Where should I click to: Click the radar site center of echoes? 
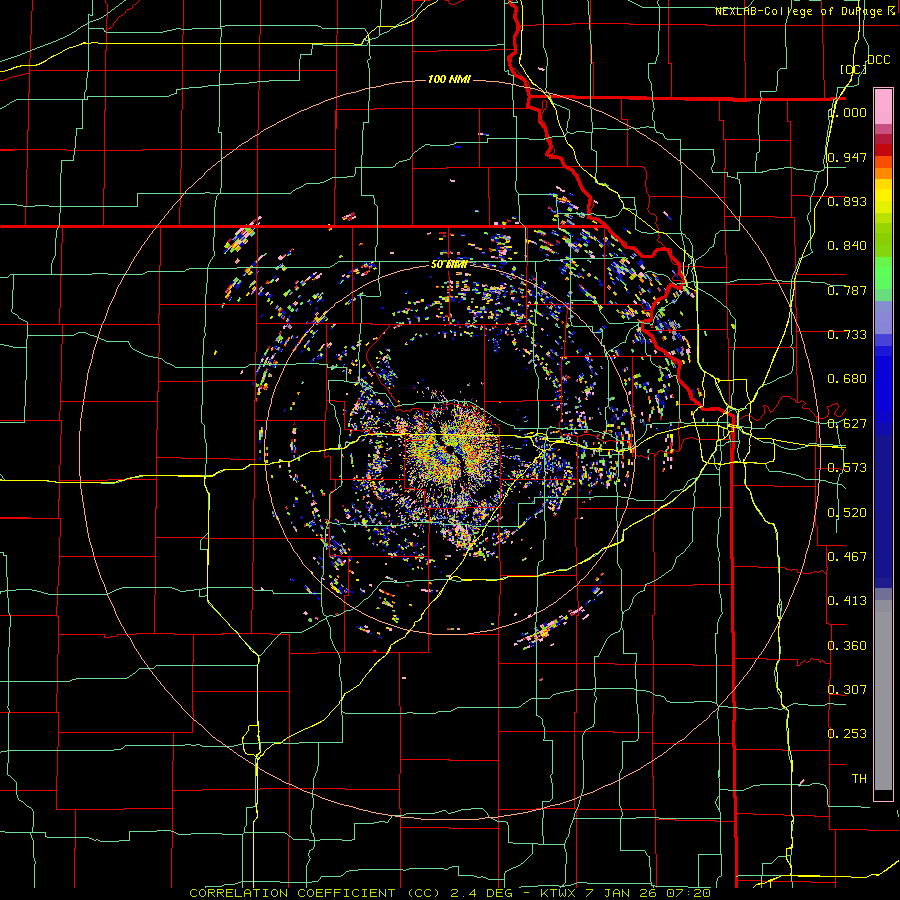[450, 447]
